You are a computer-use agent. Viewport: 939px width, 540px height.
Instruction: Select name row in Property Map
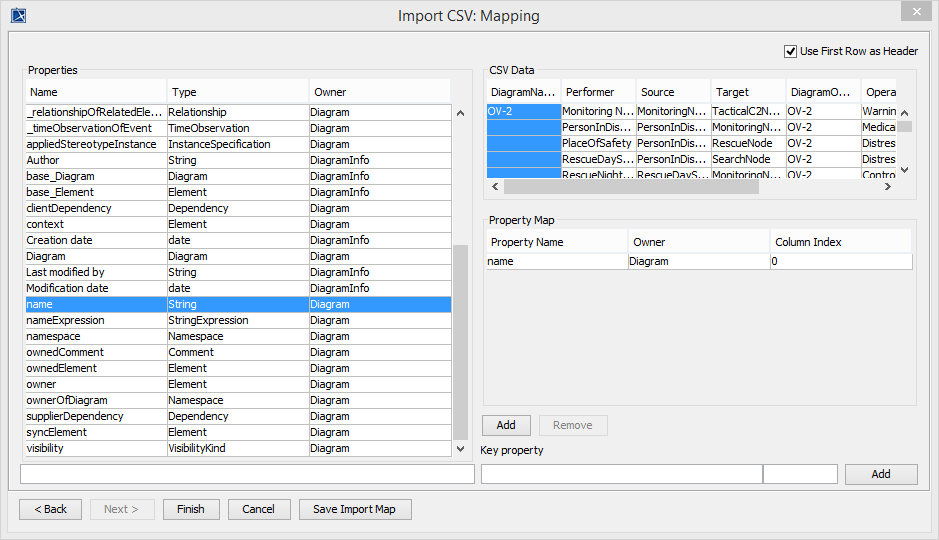tap(556, 261)
